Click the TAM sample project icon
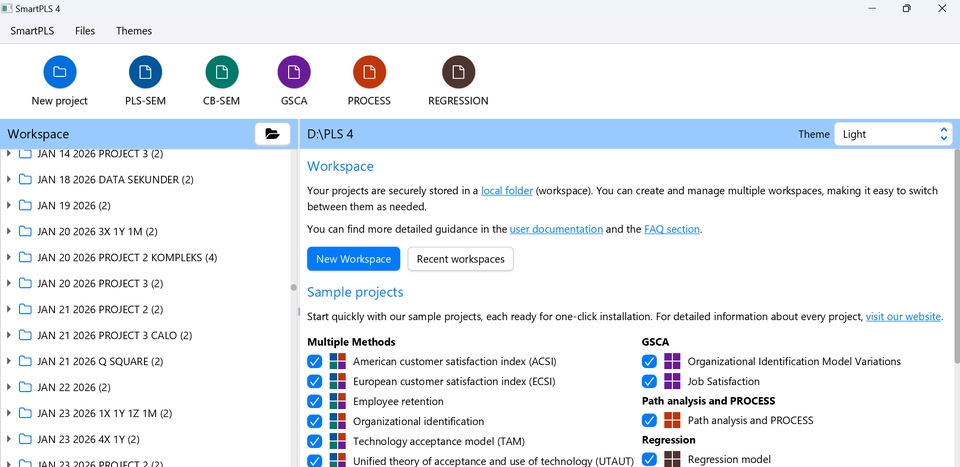This screenshot has width=960, height=467. click(337, 441)
